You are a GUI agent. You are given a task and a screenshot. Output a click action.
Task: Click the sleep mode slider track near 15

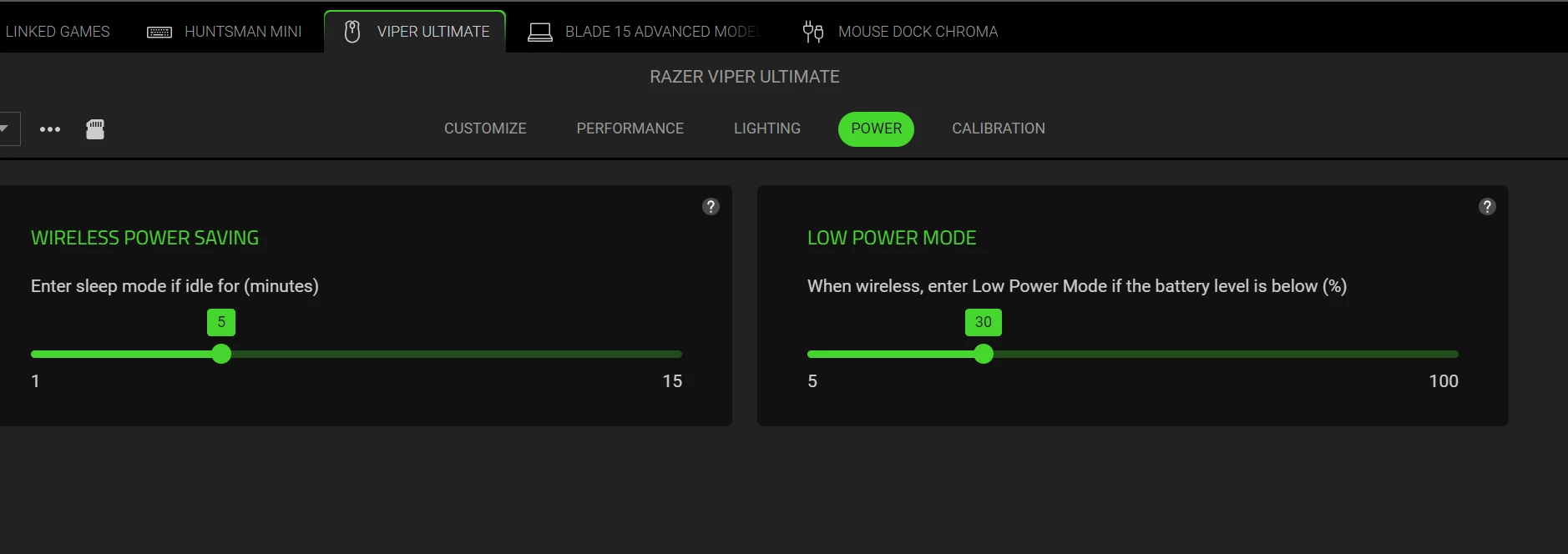point(672,354)
